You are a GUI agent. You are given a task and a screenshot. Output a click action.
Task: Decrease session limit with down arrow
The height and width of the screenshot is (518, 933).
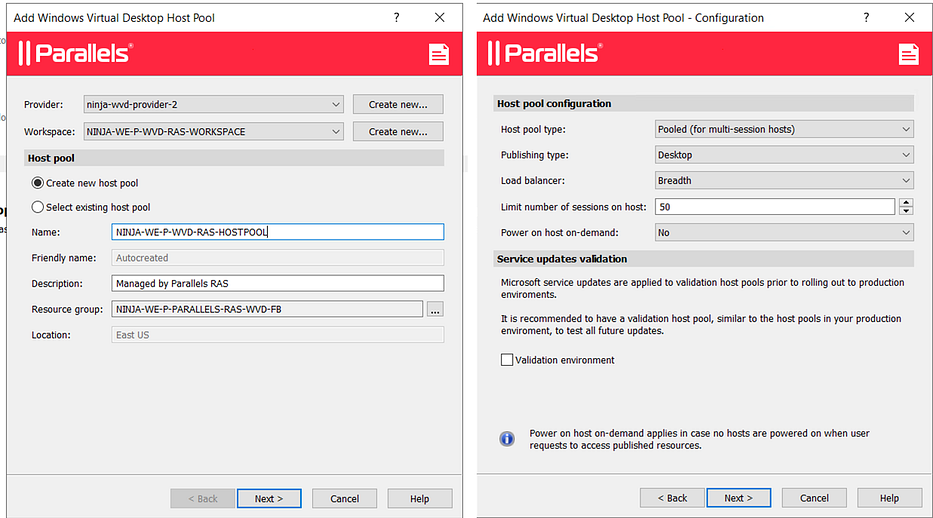906,211
